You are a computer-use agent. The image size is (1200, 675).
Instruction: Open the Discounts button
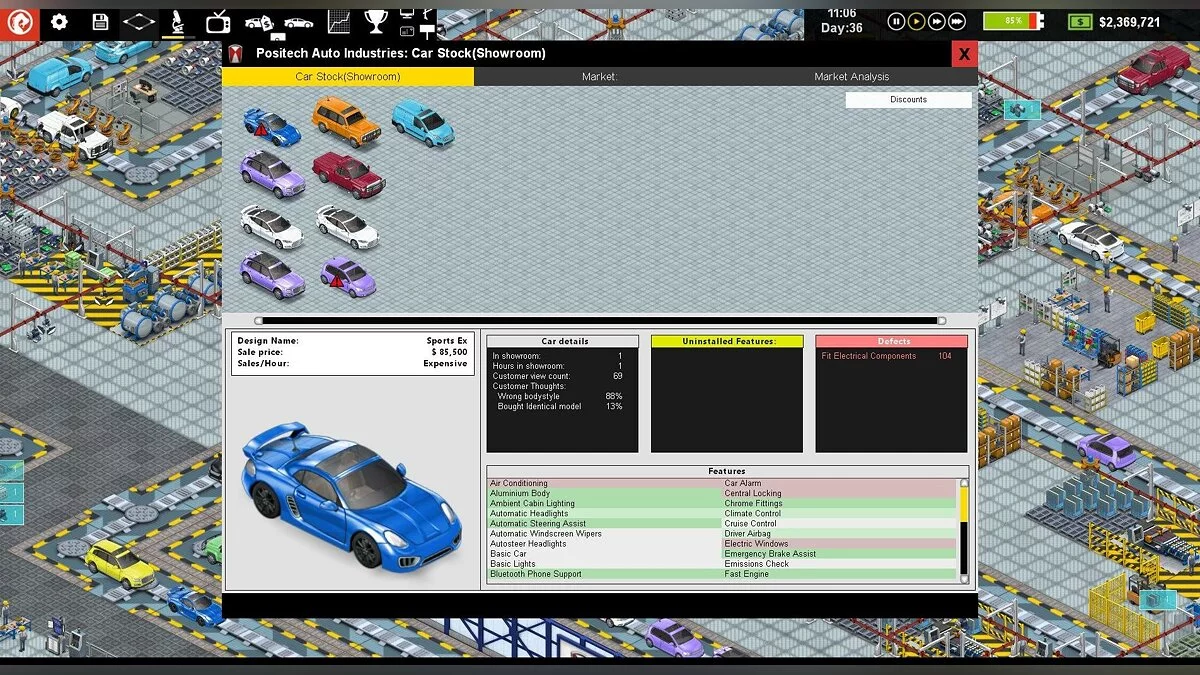[908, 100]
